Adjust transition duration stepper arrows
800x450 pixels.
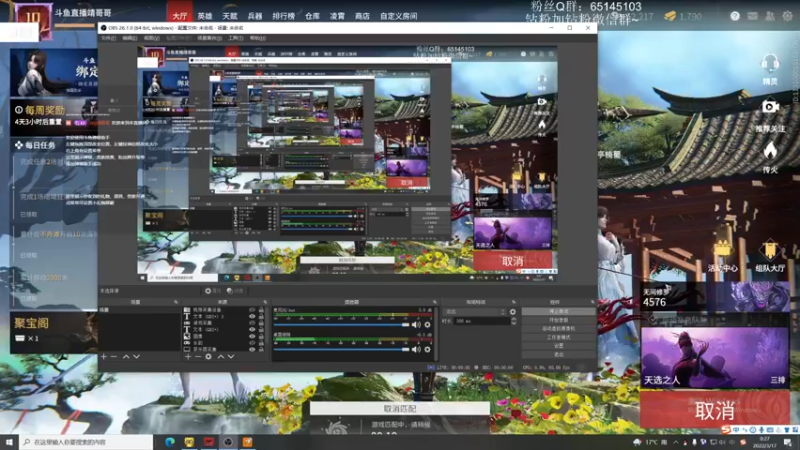click(x=513, y=321)
